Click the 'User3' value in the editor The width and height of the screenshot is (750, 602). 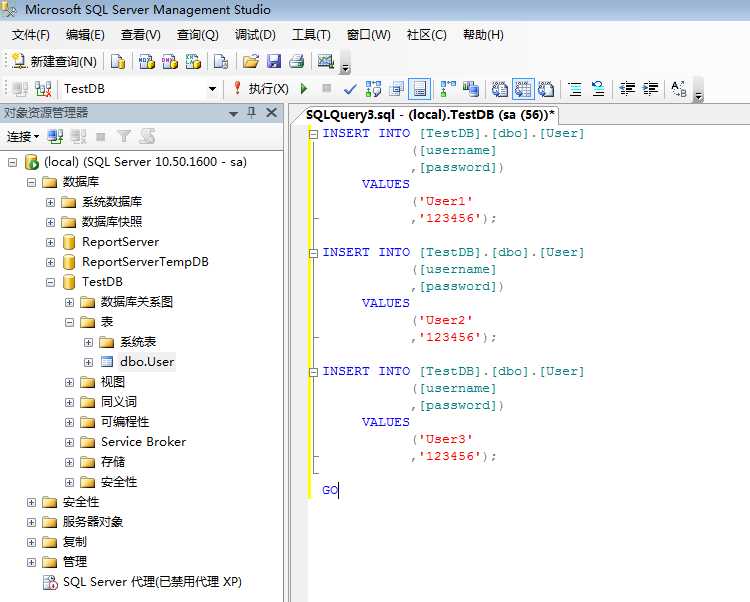point(446,439)
